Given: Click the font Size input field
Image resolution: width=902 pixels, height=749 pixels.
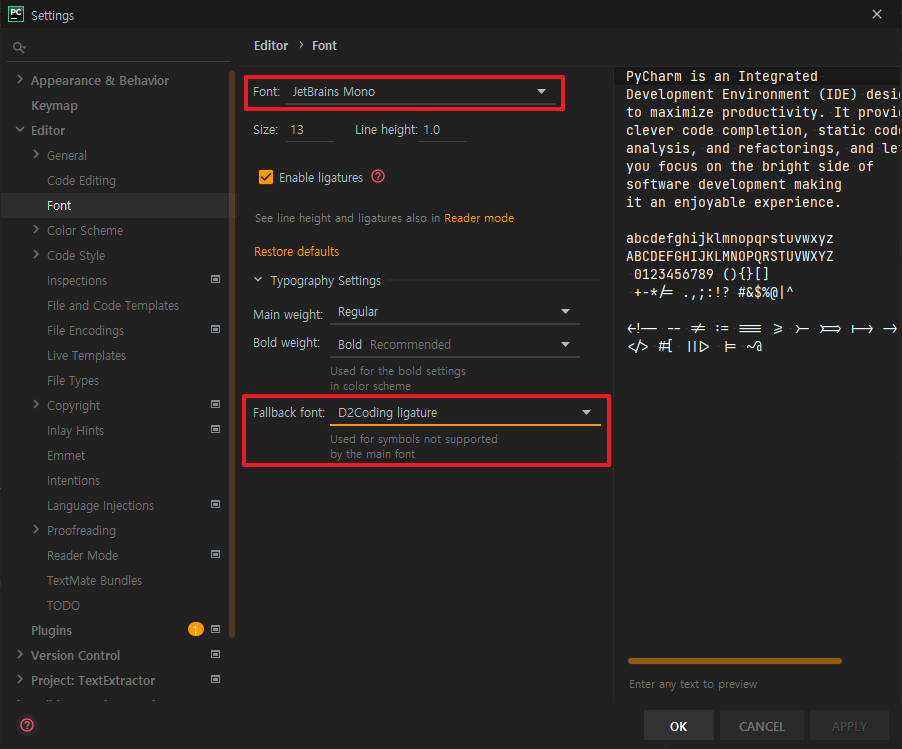Looking at the screenshot, I should coord(309,130).
